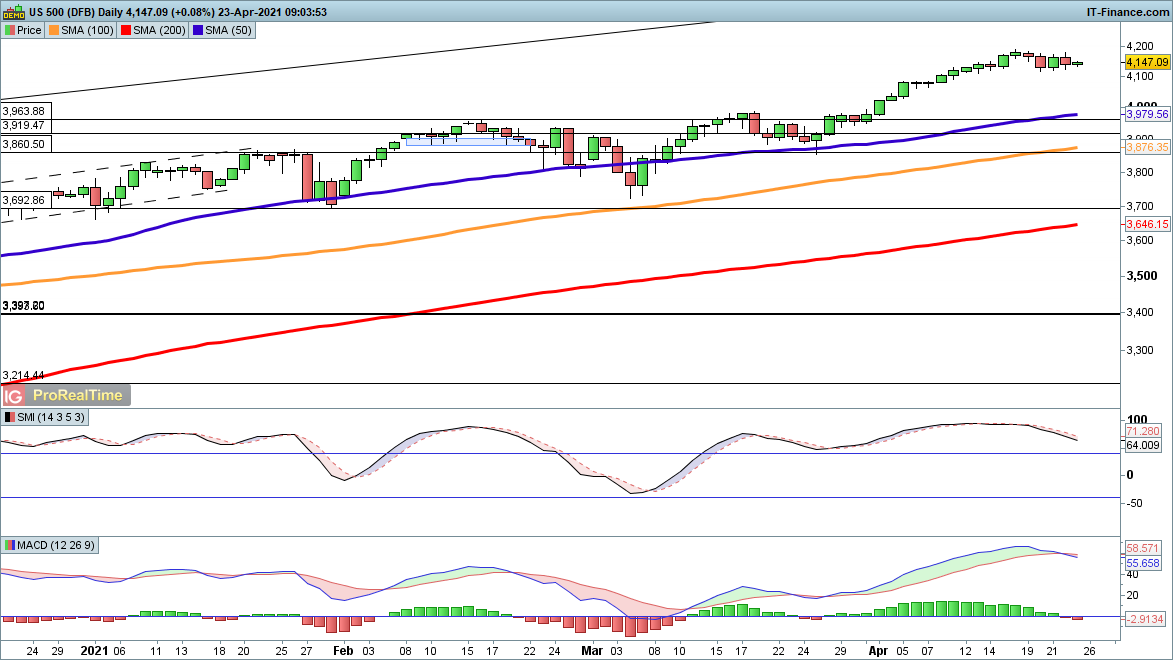Click the blue SMA (50) color swatch

coord(199,31)
